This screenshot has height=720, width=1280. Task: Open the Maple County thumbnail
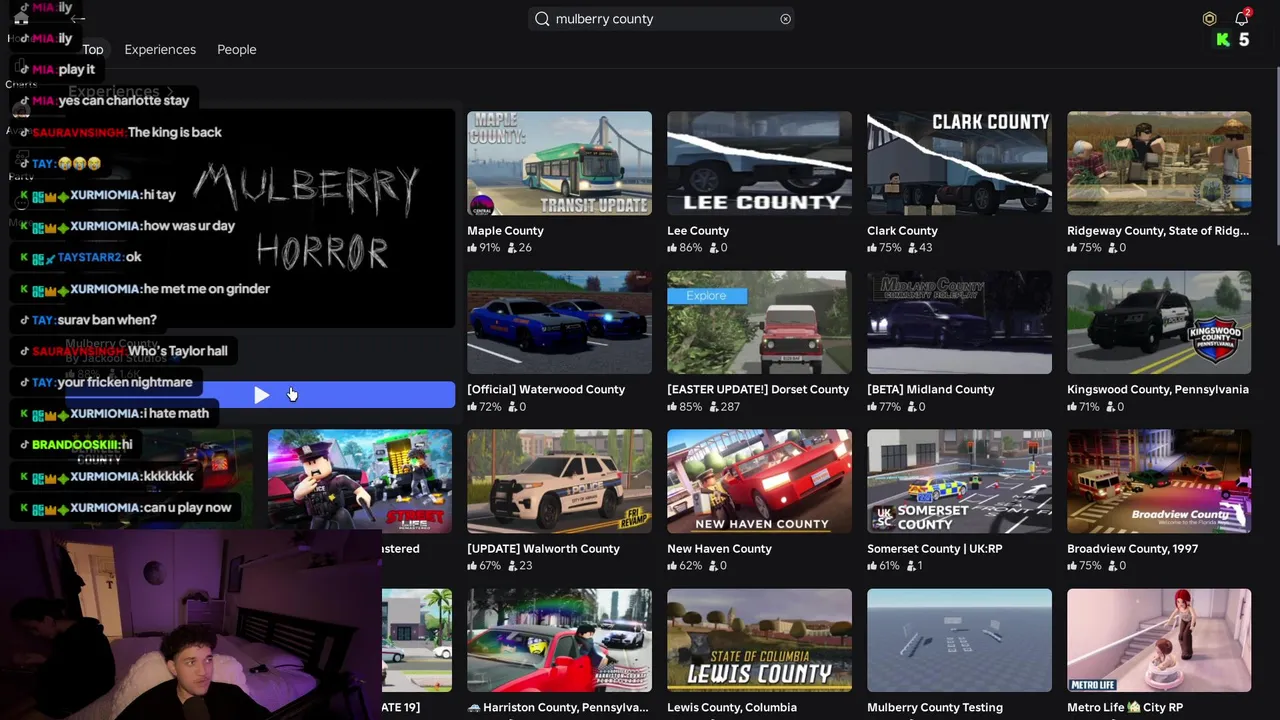(x=559, y=163)
